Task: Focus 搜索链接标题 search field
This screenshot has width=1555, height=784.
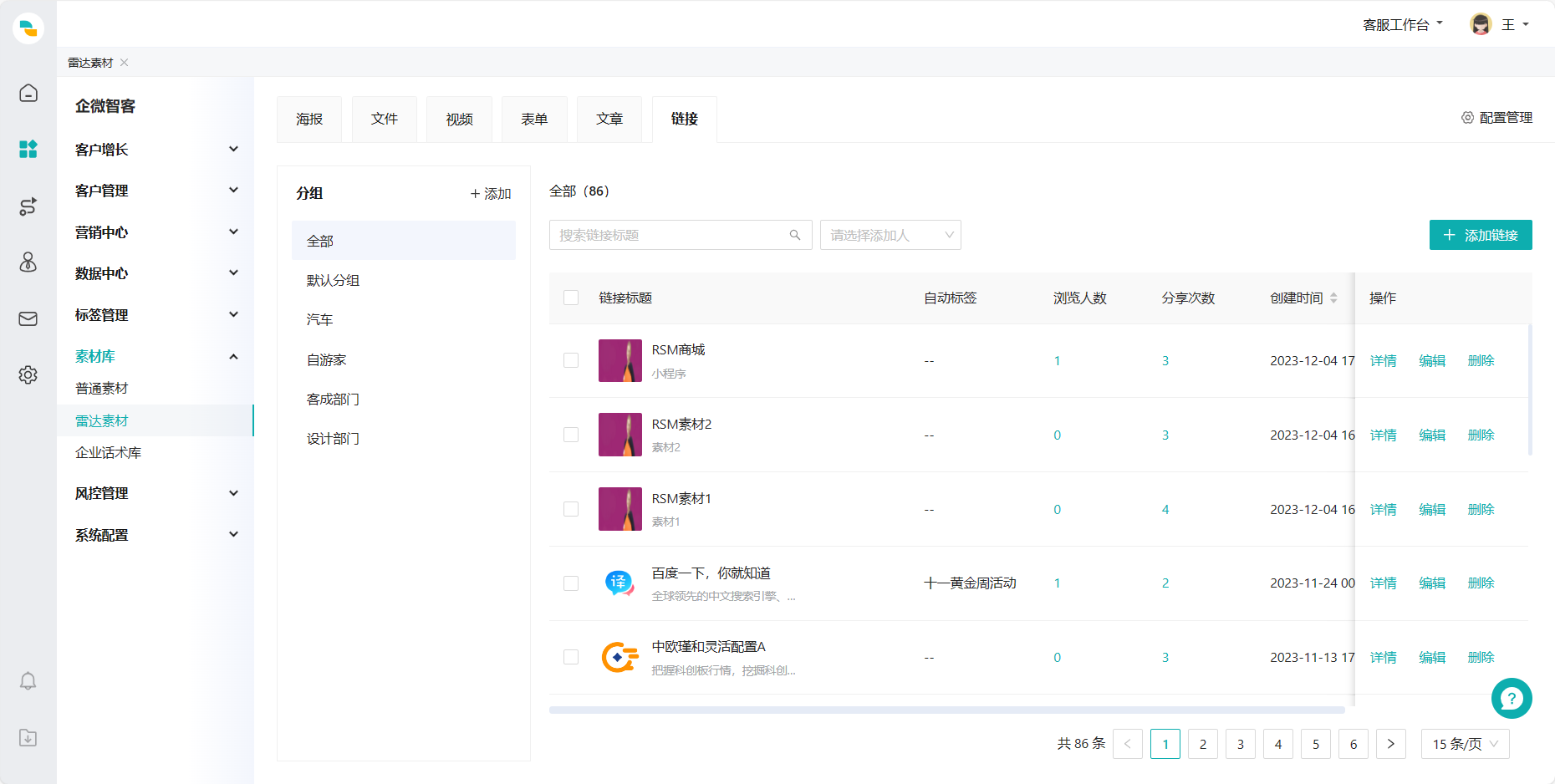Action: tap(681, 235)
